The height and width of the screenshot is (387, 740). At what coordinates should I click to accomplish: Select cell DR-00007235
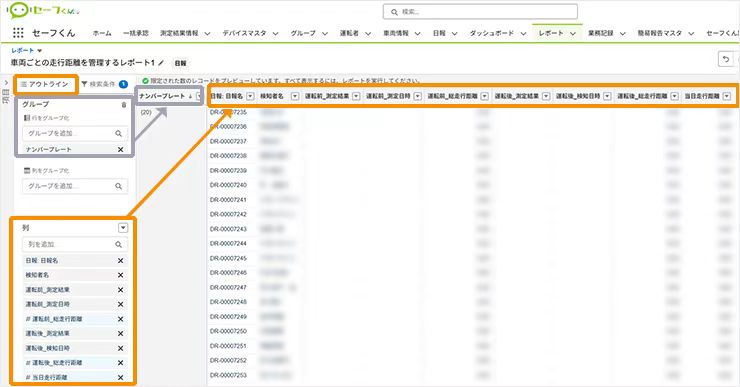[228, 112]
